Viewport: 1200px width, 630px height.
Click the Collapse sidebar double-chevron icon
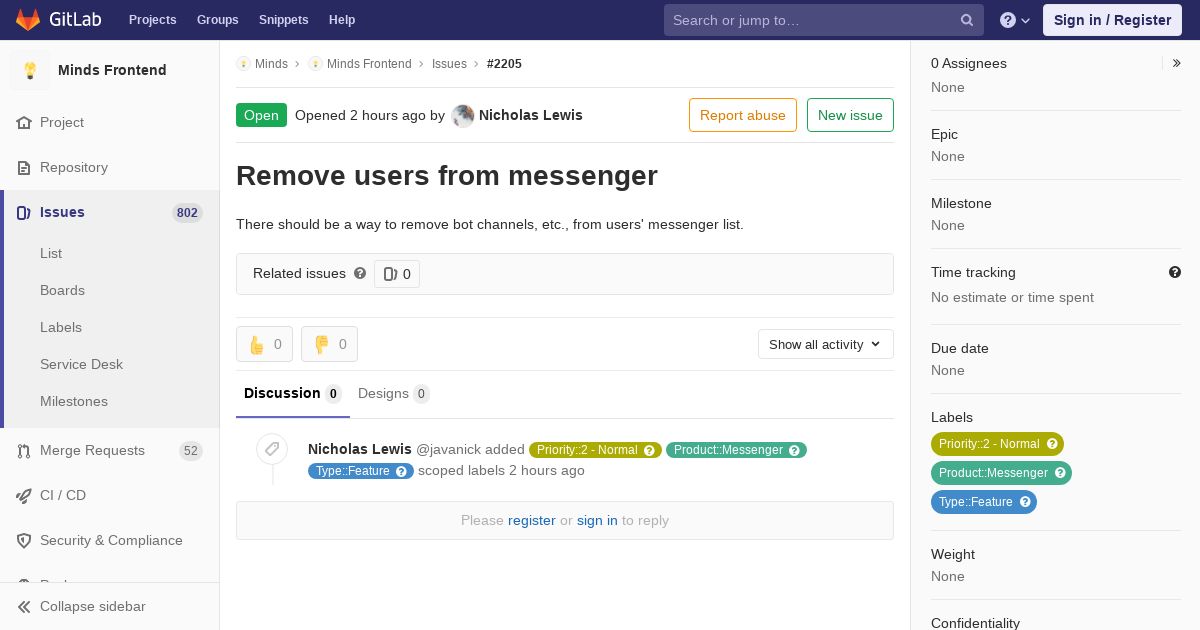(x=24, y=606)
